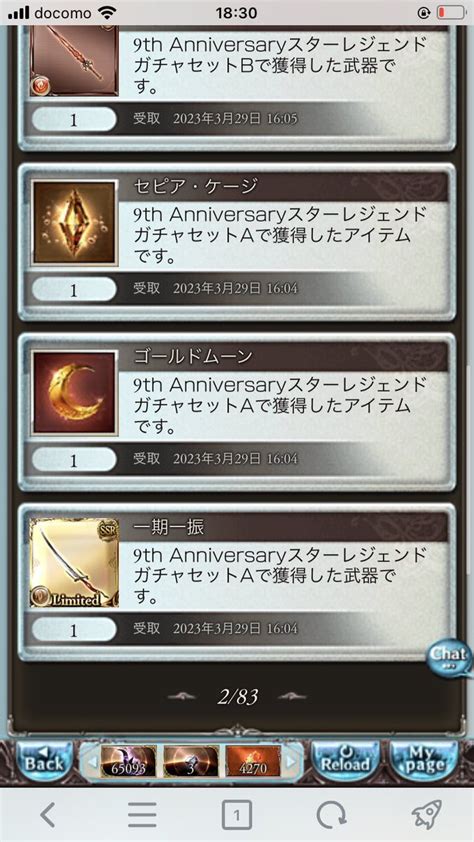Tap the browser refresh icon

pyautogui.click(x=331, y=816)
